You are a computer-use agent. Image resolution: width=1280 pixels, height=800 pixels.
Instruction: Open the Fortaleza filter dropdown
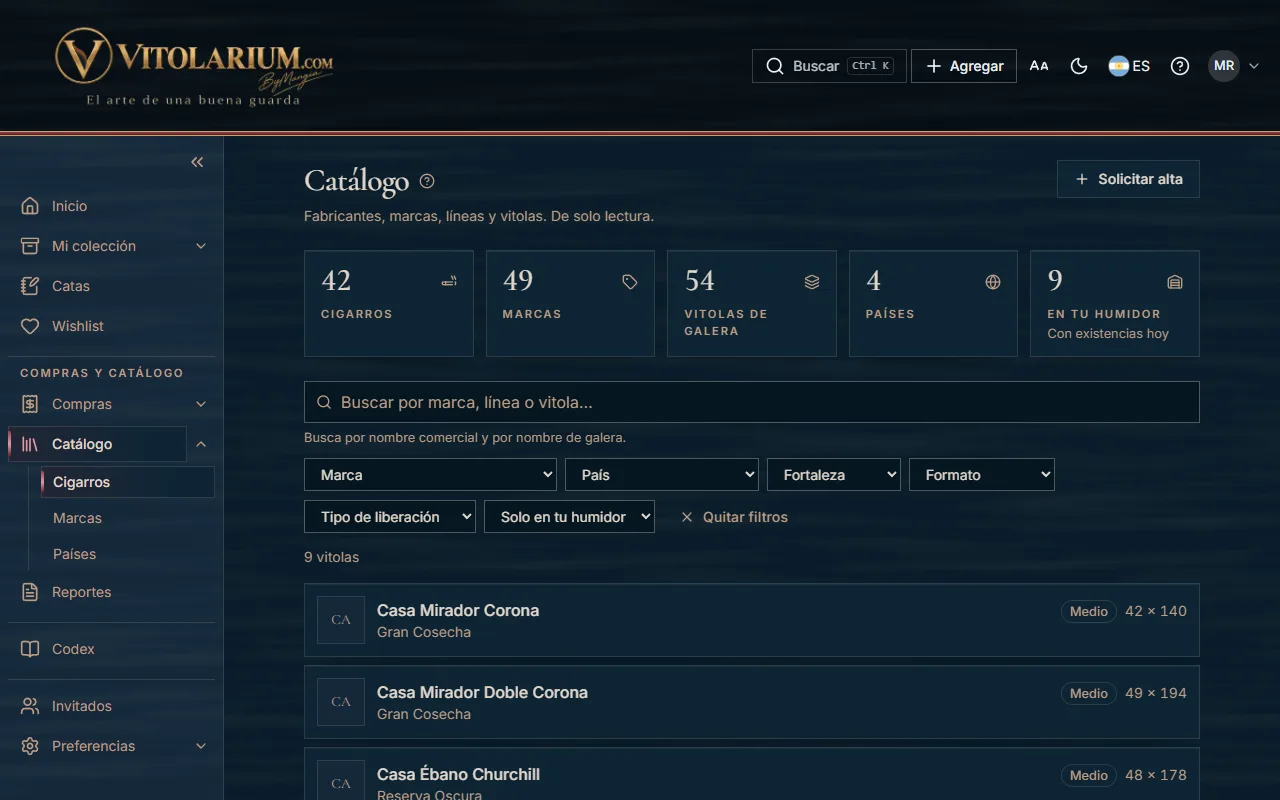pyautogui.click(x=834, y=475)
